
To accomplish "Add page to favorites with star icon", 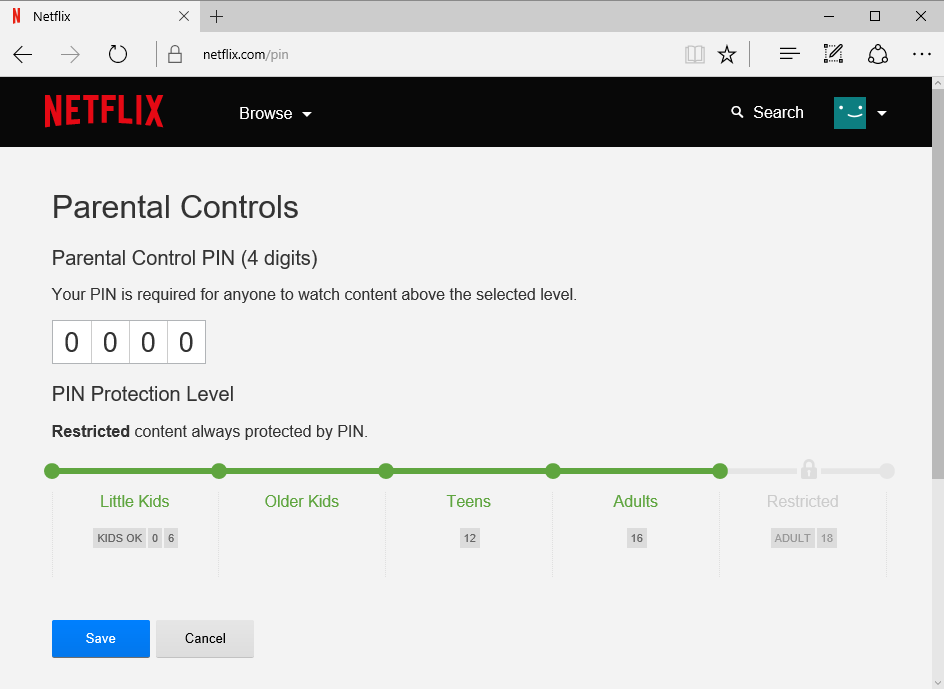I will [727, 54].
